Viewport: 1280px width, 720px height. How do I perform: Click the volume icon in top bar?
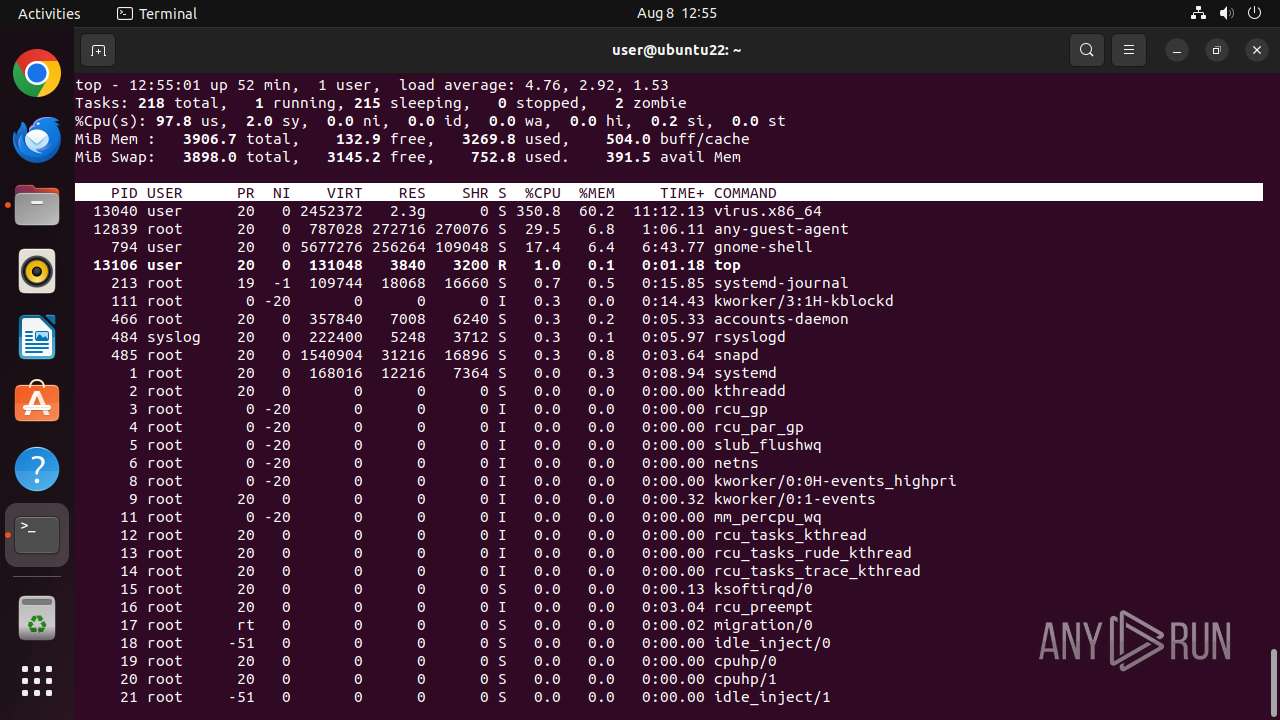(1227, 14)
